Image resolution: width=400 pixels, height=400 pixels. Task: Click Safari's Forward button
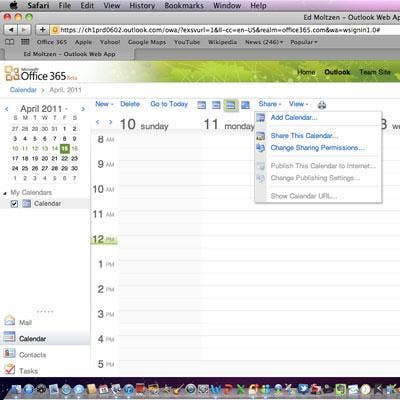point(24,30)
